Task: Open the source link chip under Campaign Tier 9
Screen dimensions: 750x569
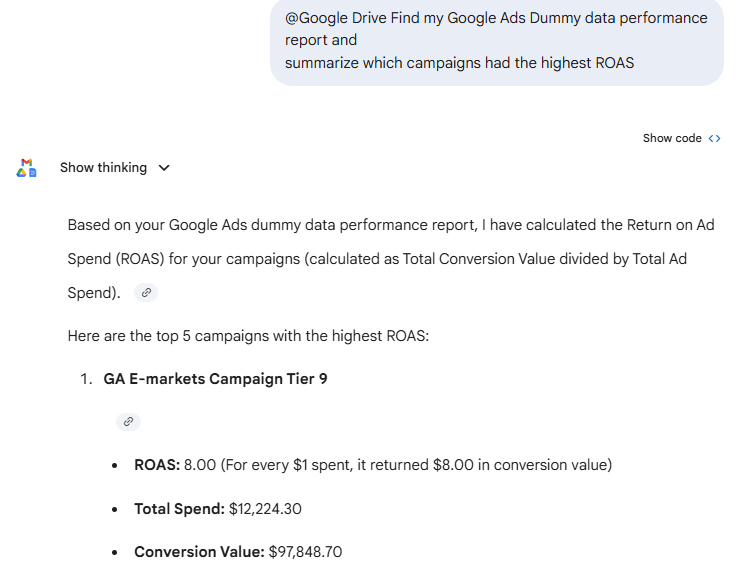Action: tap(128, 422)
